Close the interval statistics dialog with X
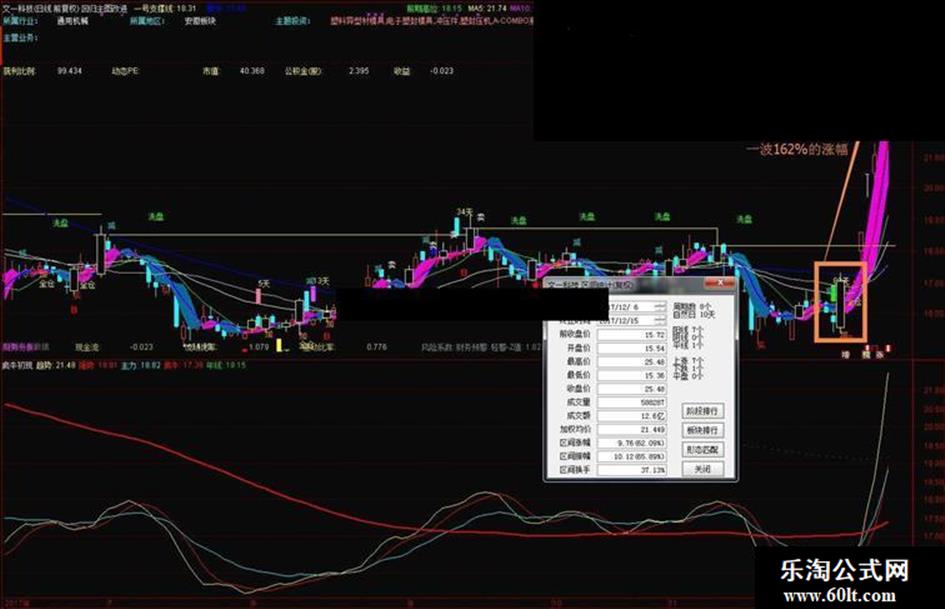945x609 pixels. (719, 283)
